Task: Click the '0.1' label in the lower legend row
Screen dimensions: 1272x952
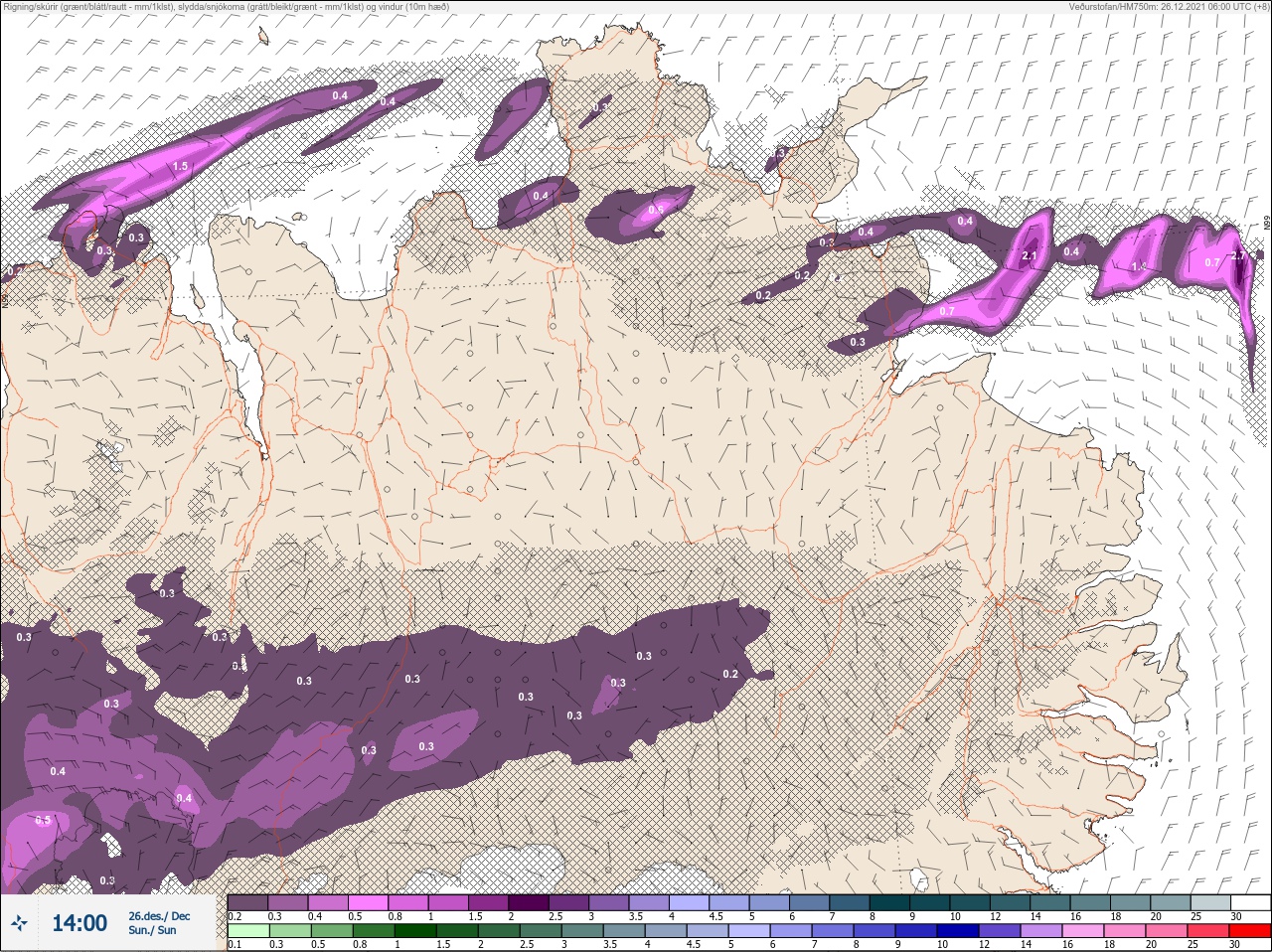Action: click(235, 944)
